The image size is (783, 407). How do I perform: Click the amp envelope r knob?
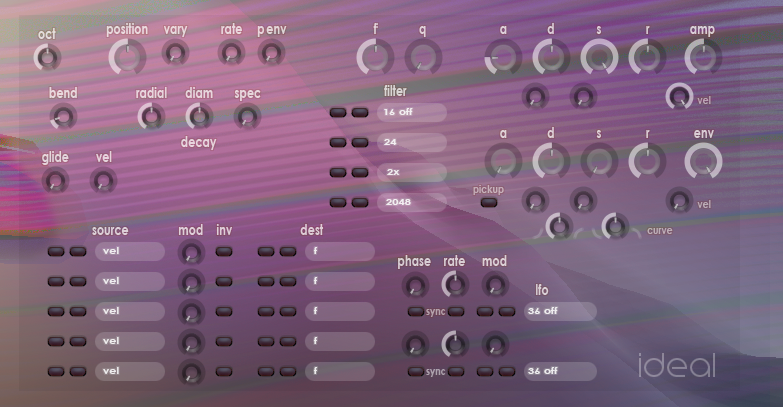647,56
